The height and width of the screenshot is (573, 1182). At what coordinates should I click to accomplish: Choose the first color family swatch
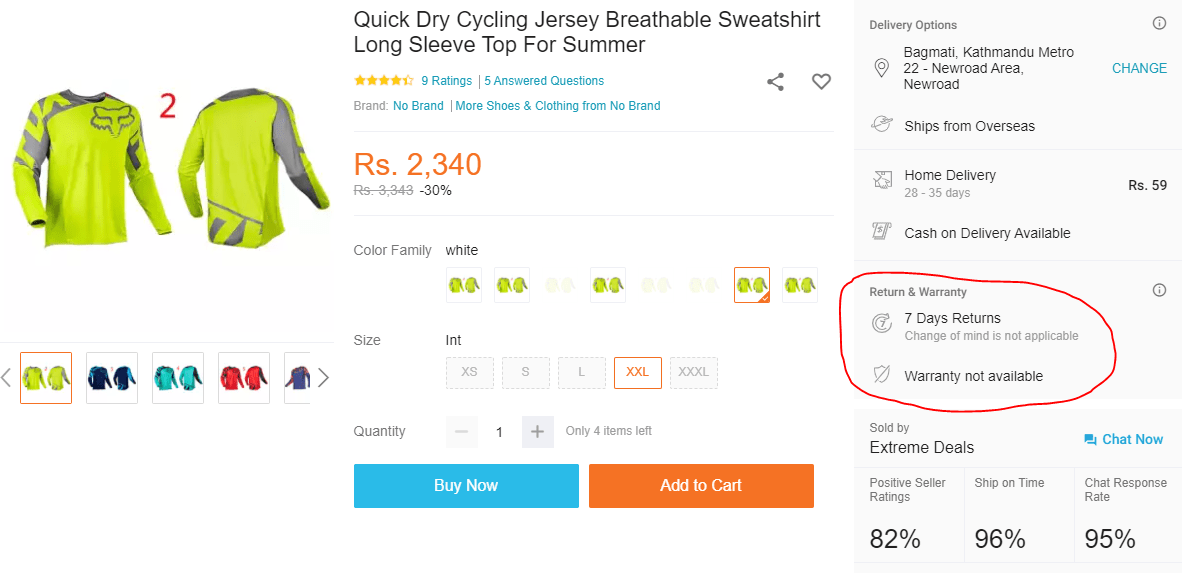pos(464,286)
